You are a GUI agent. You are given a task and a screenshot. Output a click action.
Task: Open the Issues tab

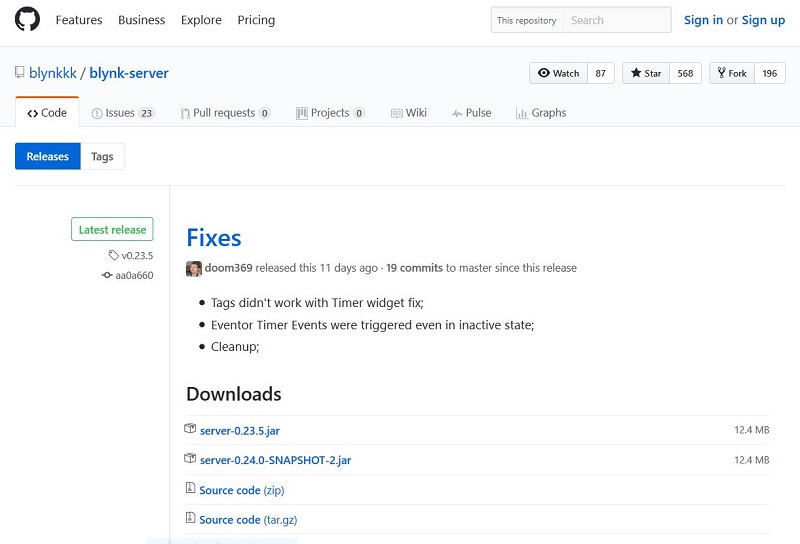click(x=123, y=113)
